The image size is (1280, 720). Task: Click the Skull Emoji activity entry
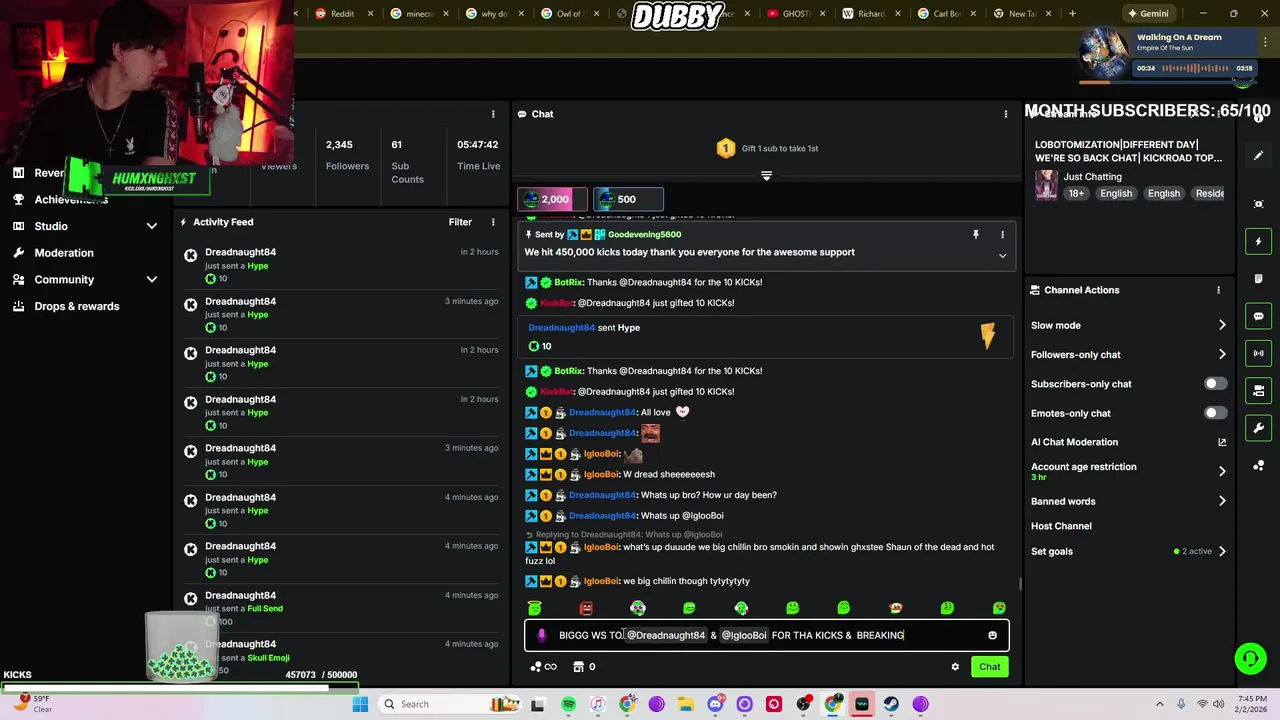point(341,657)
